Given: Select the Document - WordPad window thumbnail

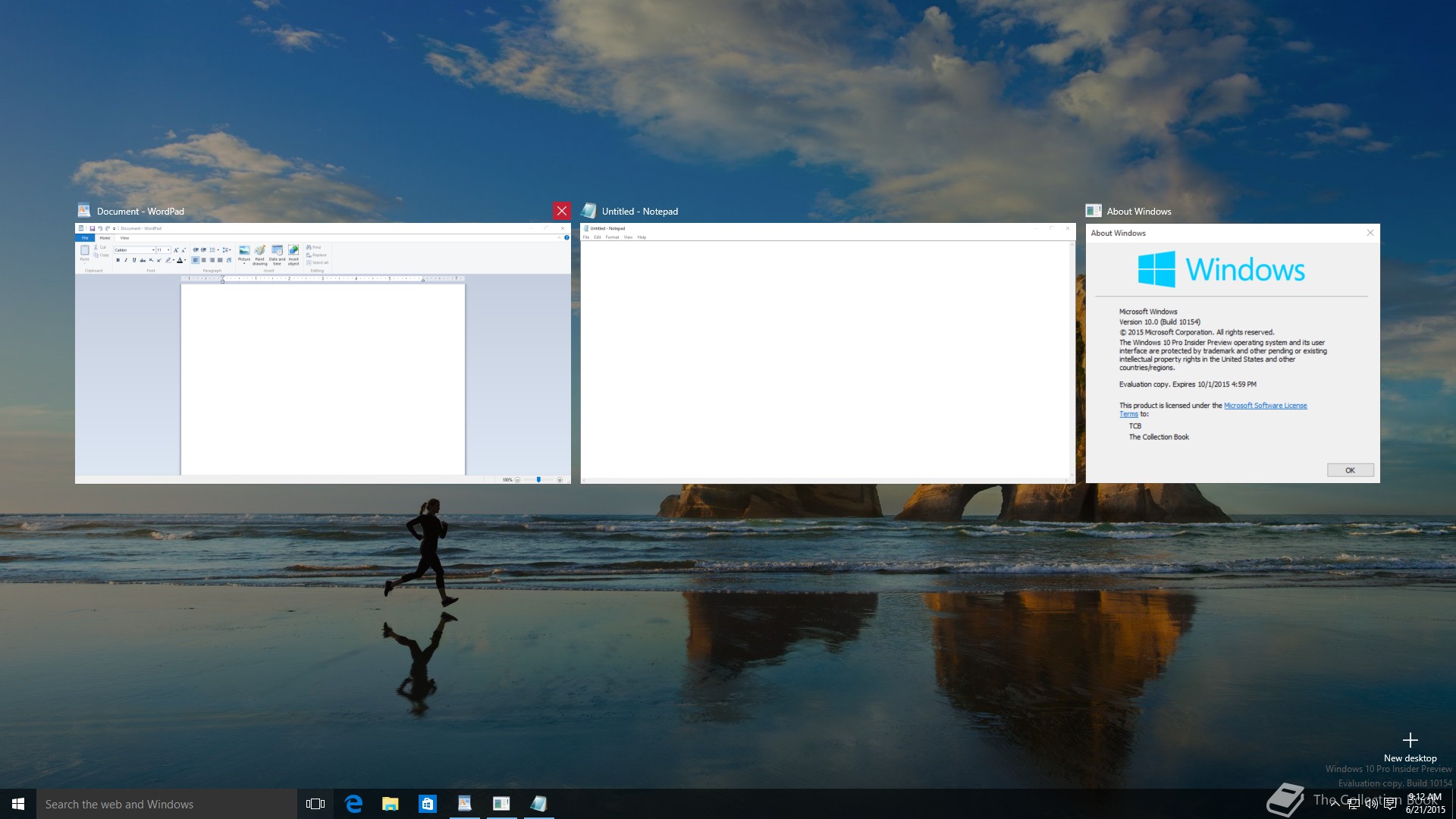Looking at the screenshot, I should [x=322, y=353].
